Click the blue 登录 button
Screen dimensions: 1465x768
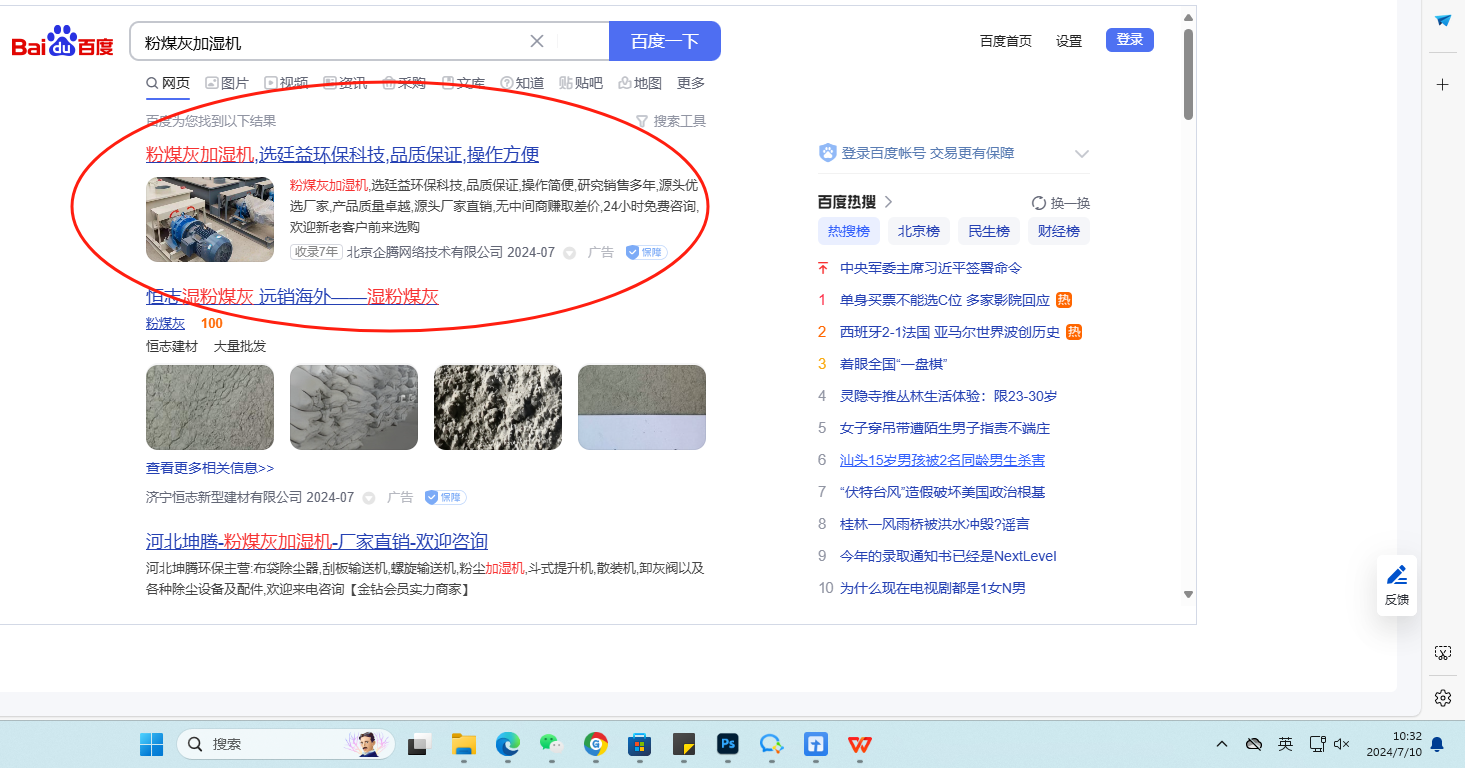1130,40
